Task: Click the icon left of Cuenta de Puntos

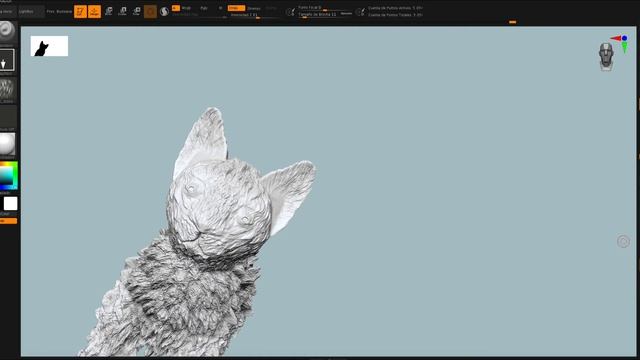Action: tap(360, 12)
